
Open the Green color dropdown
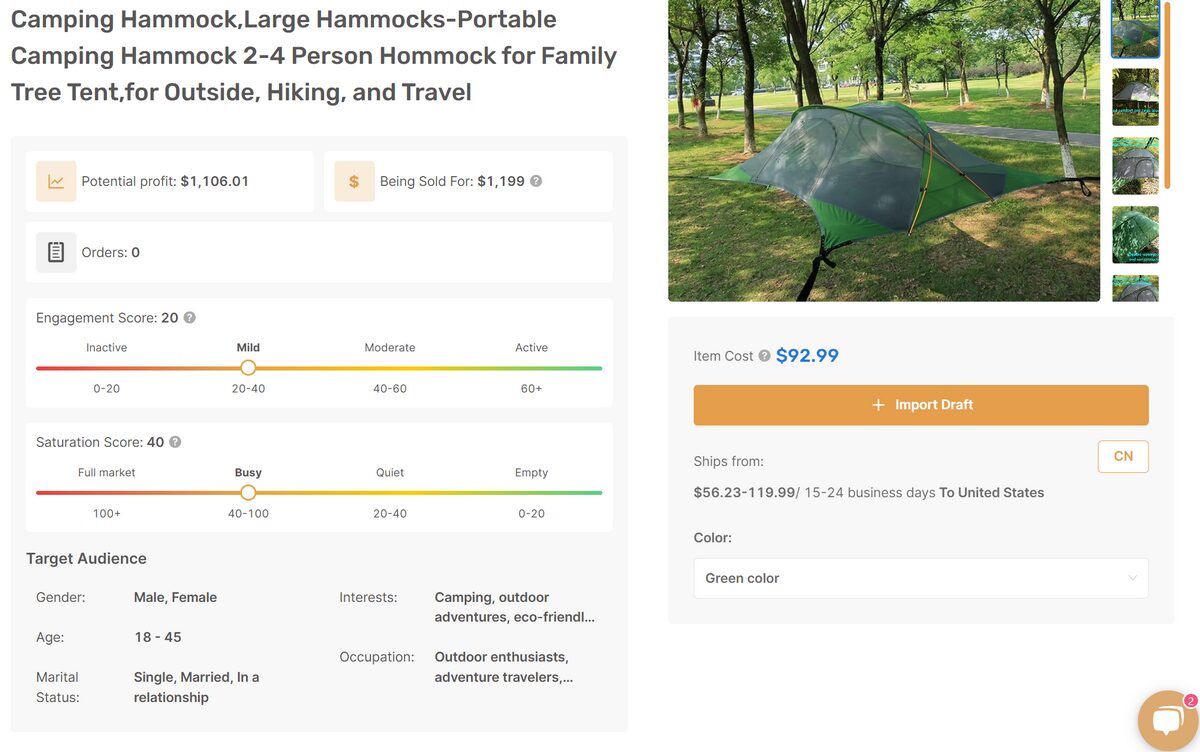click(920, 578)
